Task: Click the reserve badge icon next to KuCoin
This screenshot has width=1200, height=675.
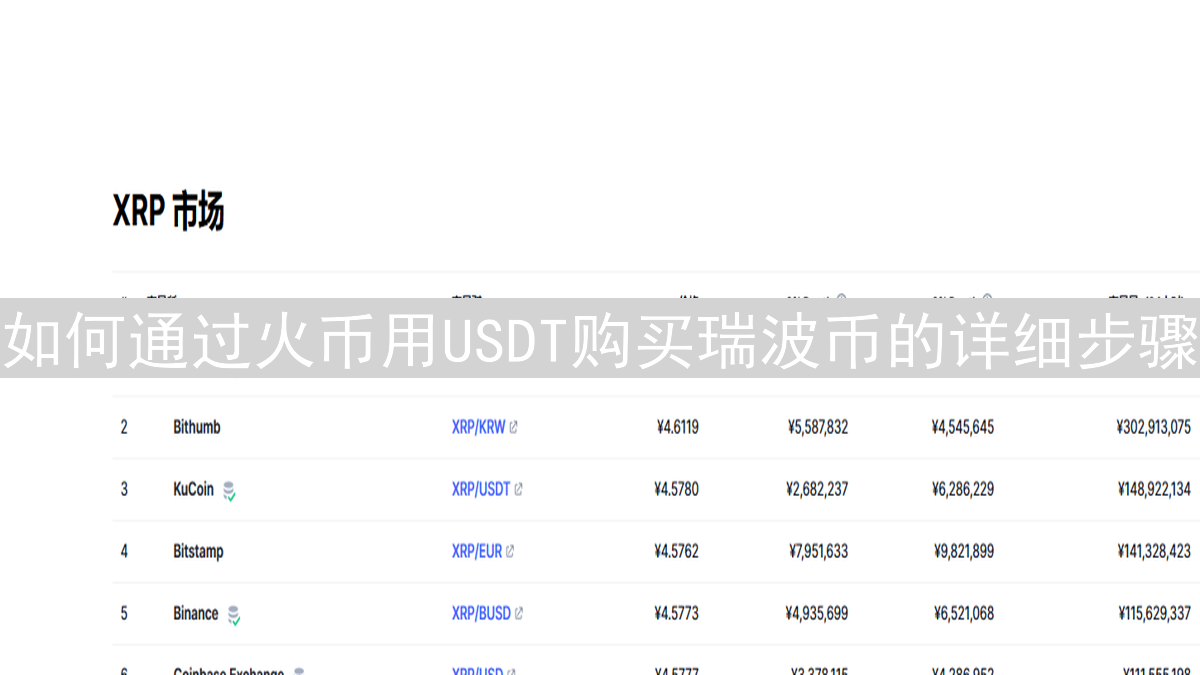Action: coord(229,491)
